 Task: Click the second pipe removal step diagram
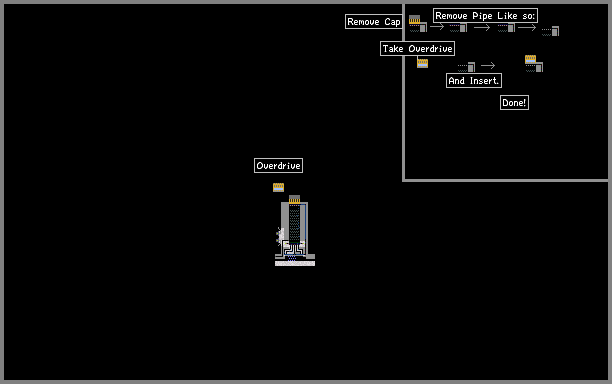coord(458,28)
